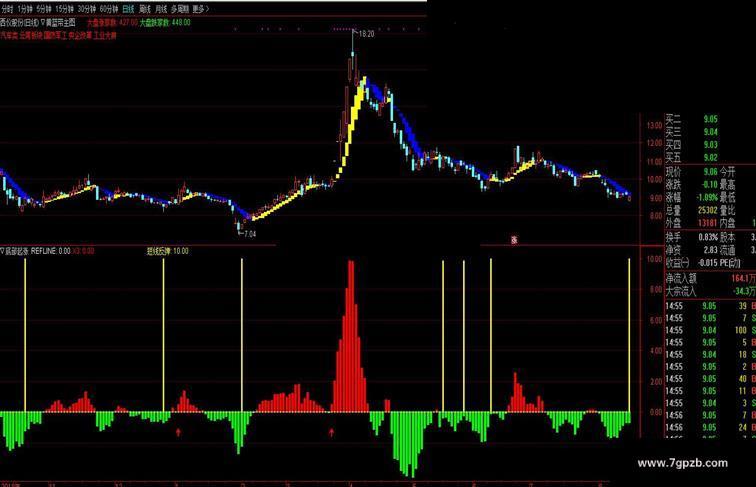Click the 大宗流入 -34.3万 row
This screenshot has width=756, height=487.
tap(711, 291)
